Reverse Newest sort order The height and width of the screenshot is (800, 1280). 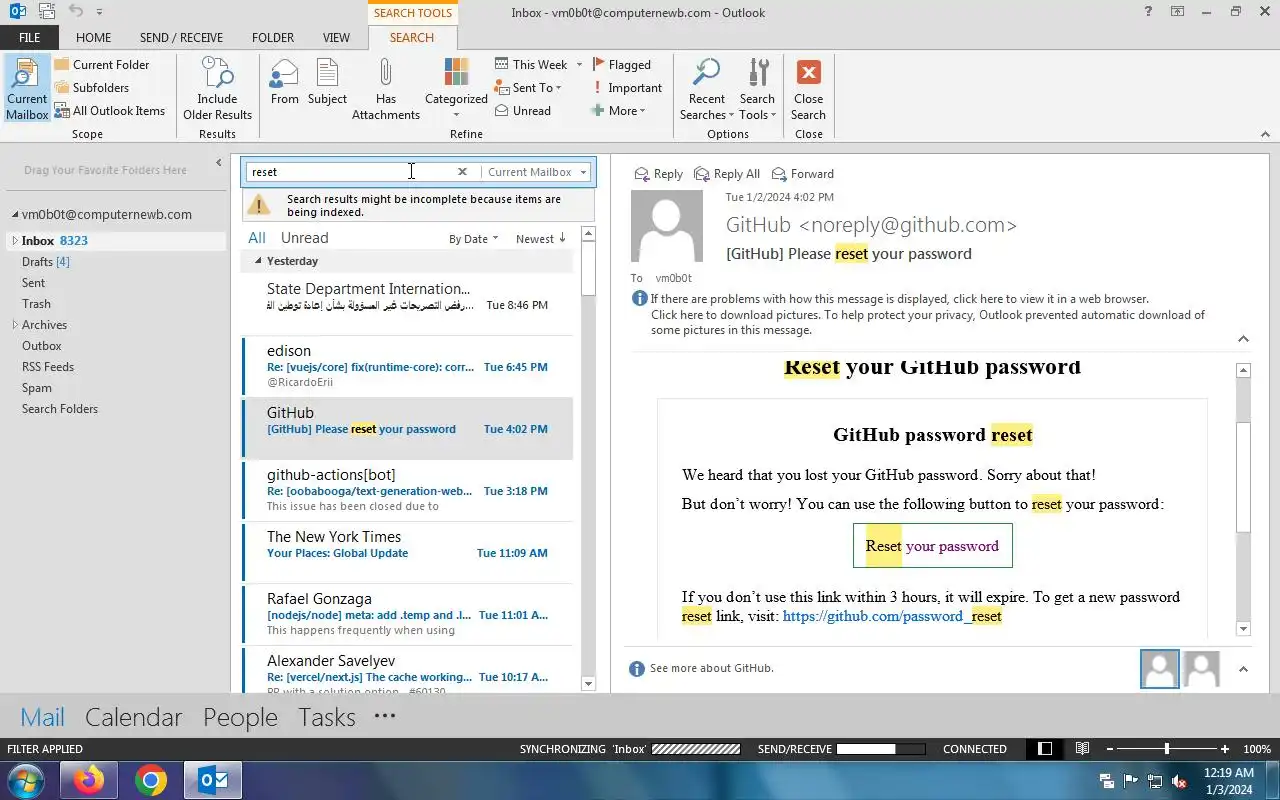[541, 239]
